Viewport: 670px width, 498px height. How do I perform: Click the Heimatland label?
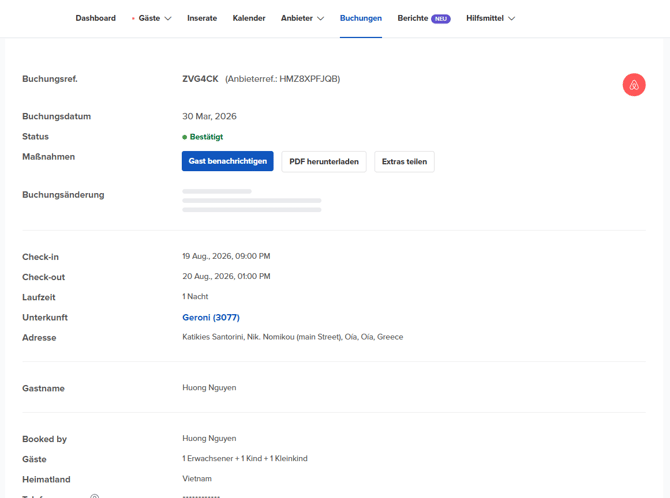pos(46,479)
